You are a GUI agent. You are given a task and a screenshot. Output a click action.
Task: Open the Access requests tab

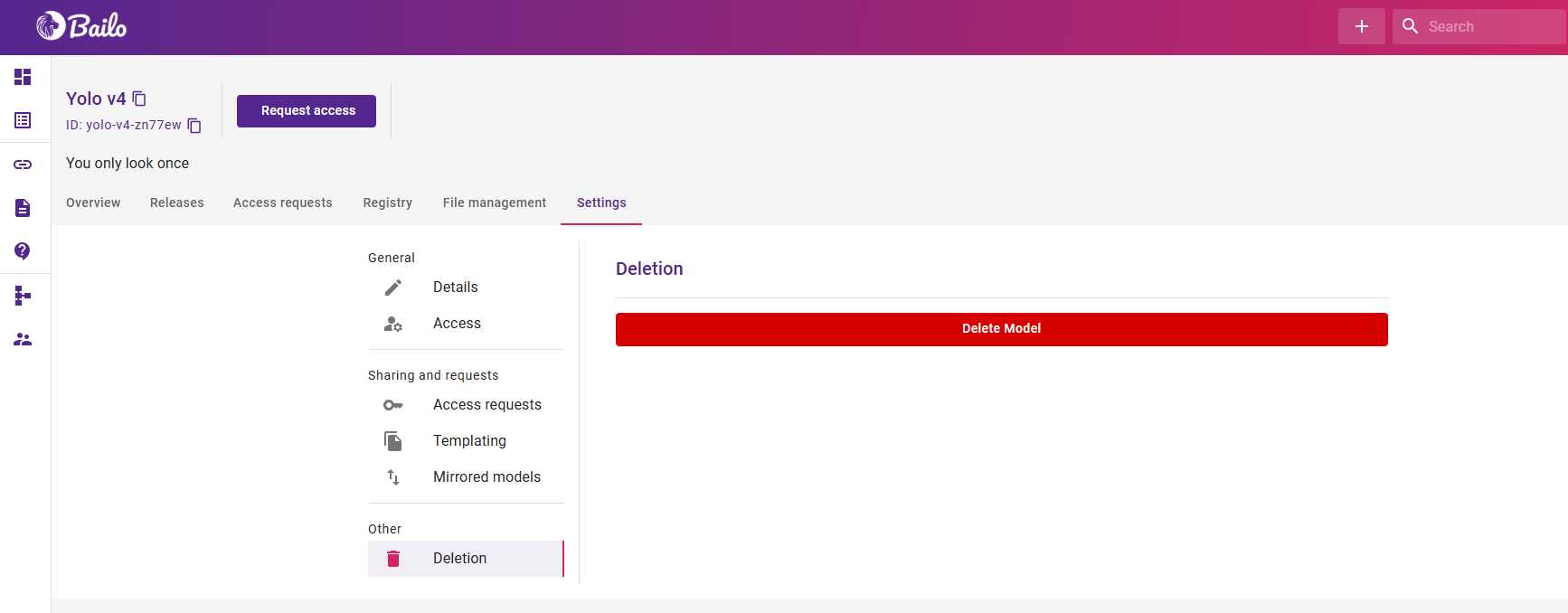[x=283, y=203]
